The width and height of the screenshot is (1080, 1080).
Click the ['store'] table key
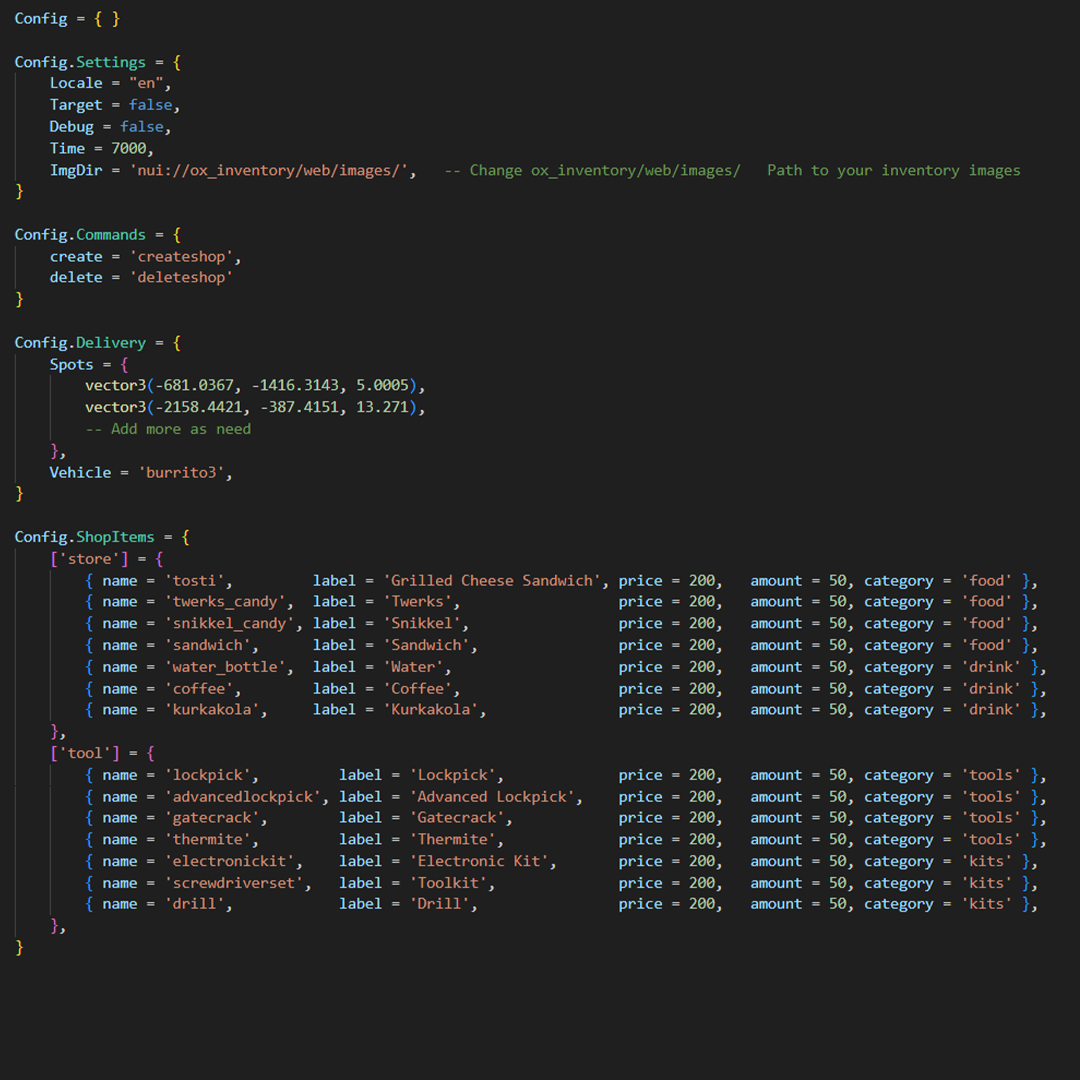click(x=89, y=559)
